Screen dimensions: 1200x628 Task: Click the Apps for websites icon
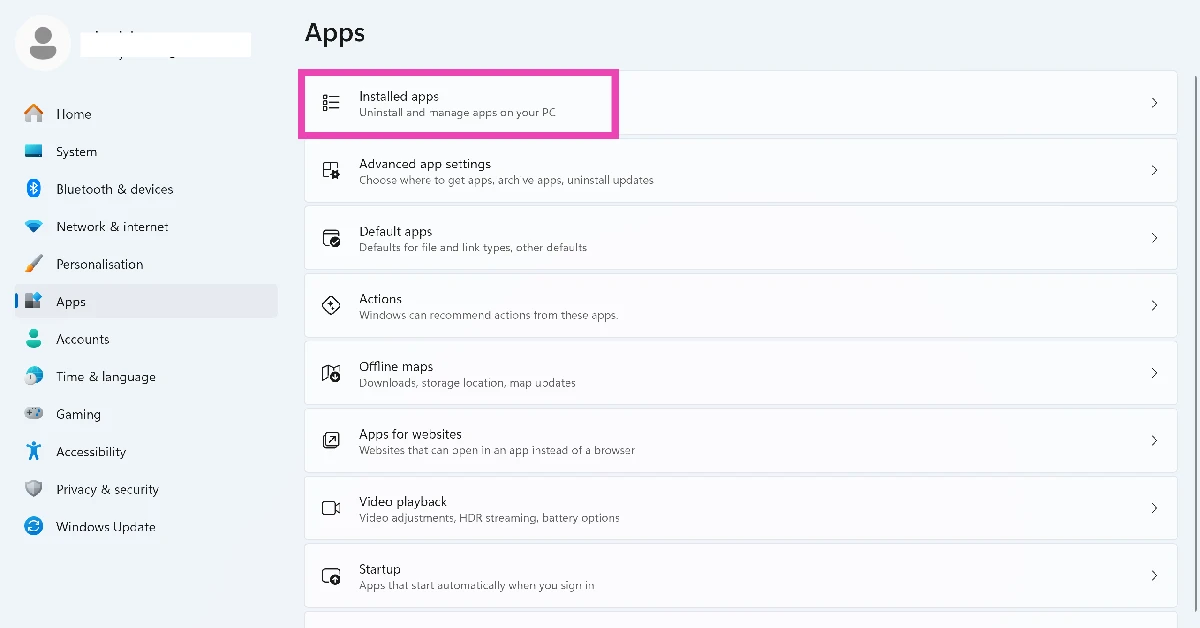[330, 440]
